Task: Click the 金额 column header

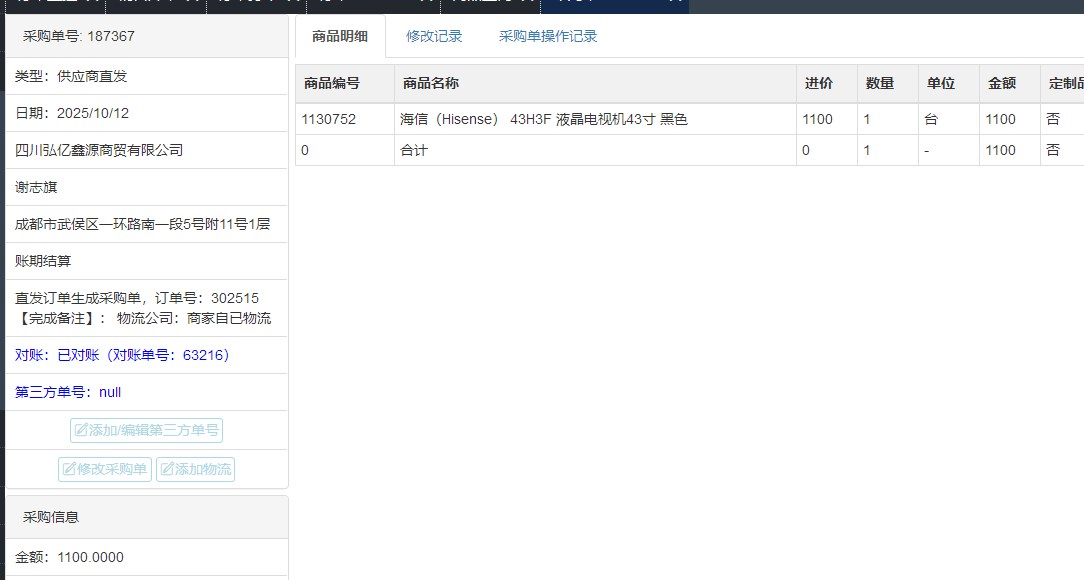Action: point(1002,84)
